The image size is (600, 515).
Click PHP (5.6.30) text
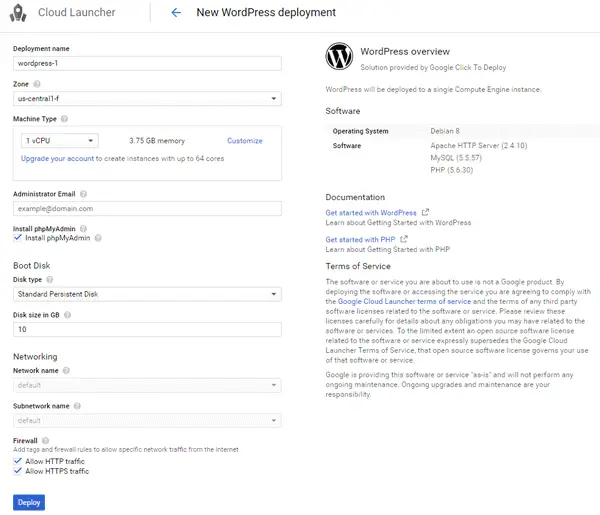click(x=452, y=170)
